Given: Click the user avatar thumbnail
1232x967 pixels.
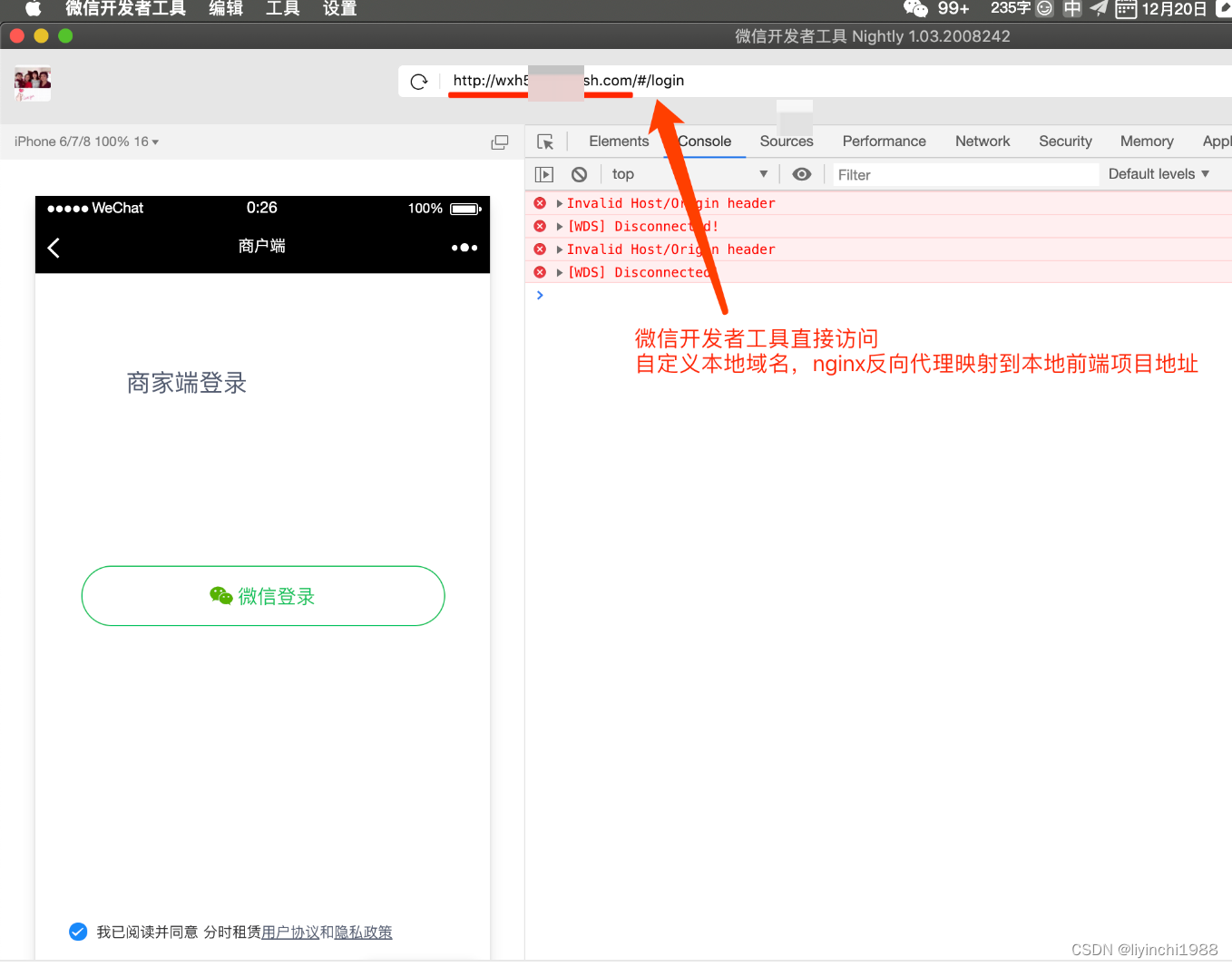Looking at the screenshot, I should pos(33,83).
